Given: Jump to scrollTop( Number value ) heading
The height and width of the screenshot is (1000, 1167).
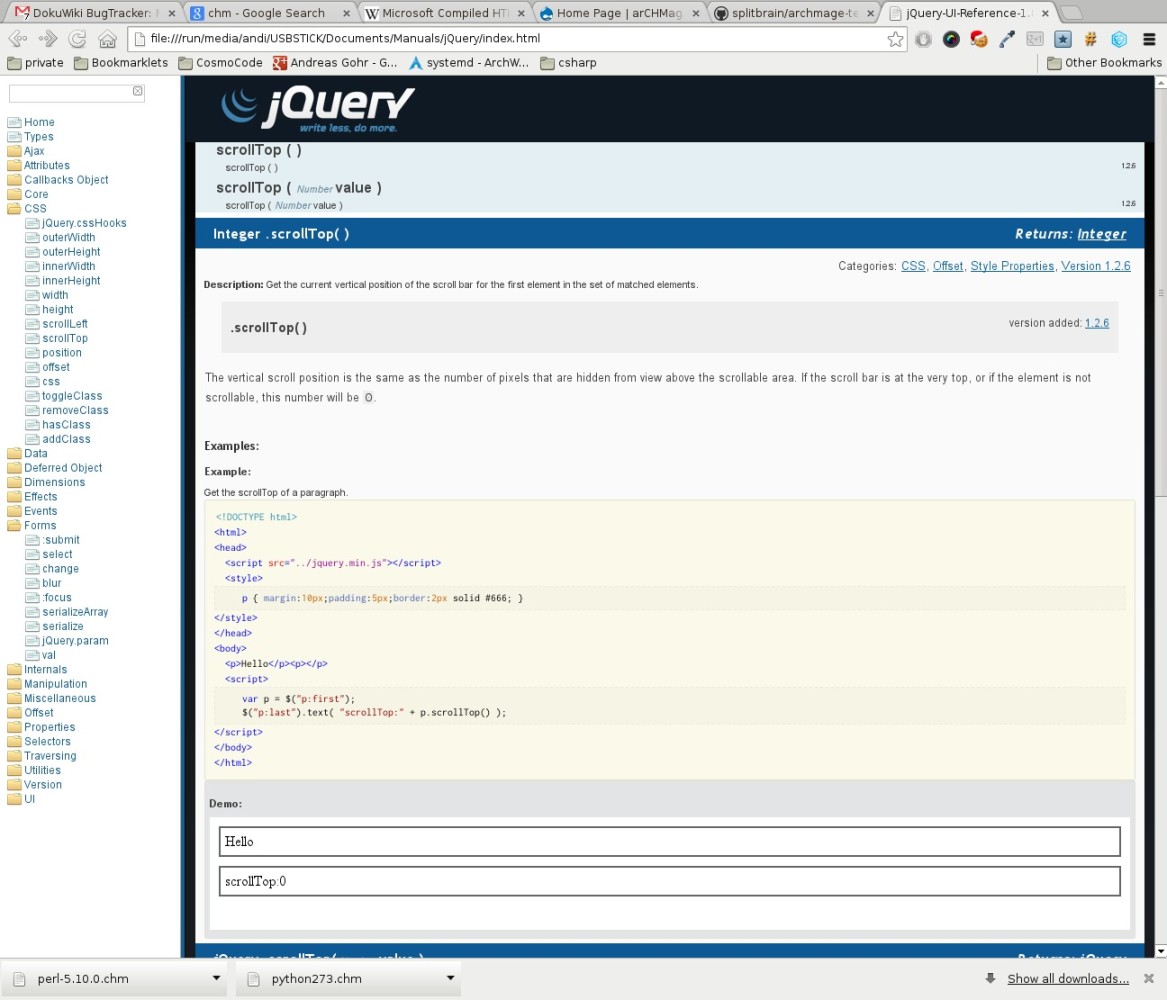Looking at the screenshot, I should [x=298, y=188].
